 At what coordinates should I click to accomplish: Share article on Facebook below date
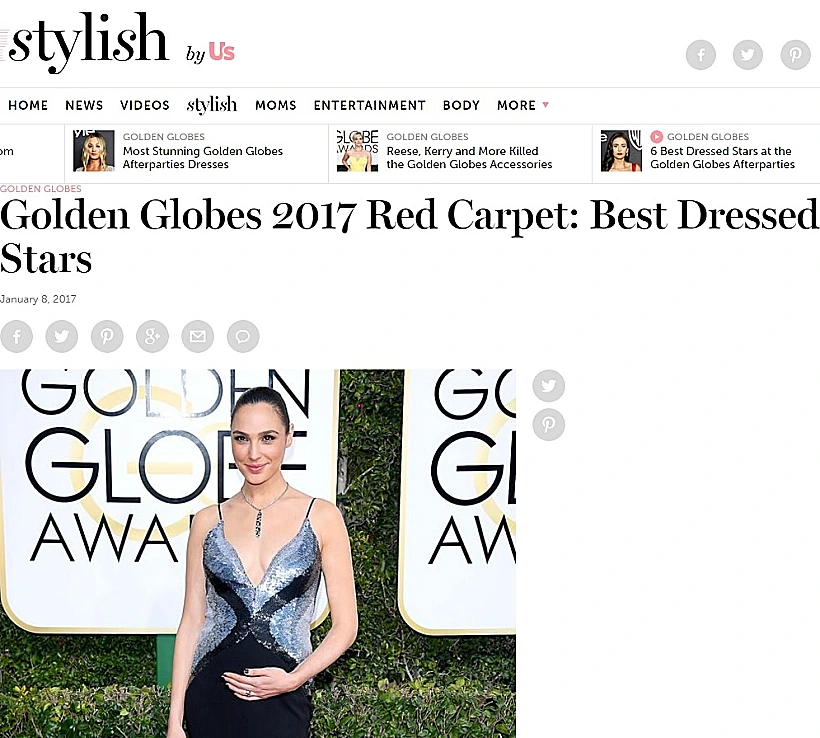[x=16, y=336]
